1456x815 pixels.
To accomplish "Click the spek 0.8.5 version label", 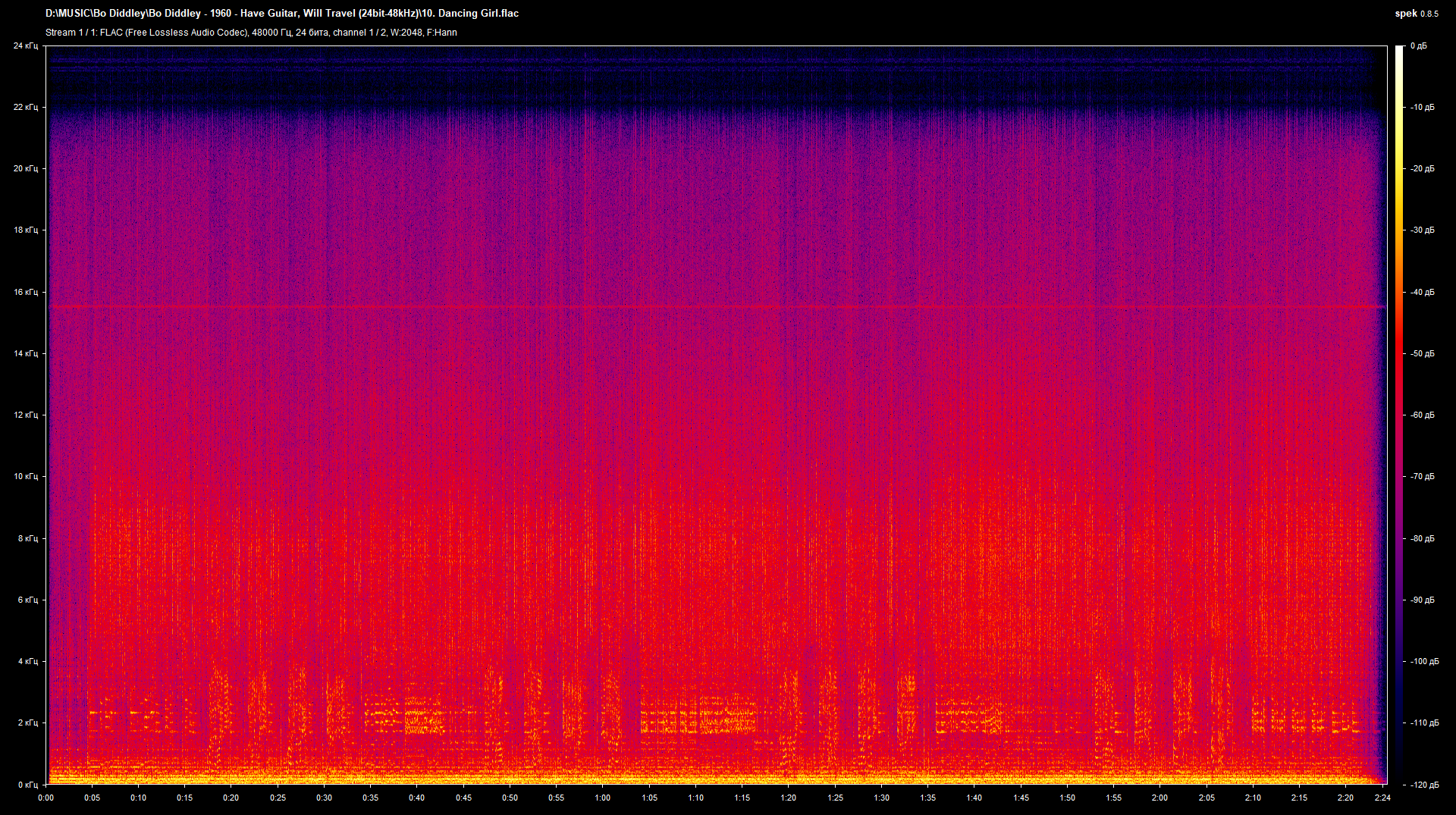I will (1416, 14).
